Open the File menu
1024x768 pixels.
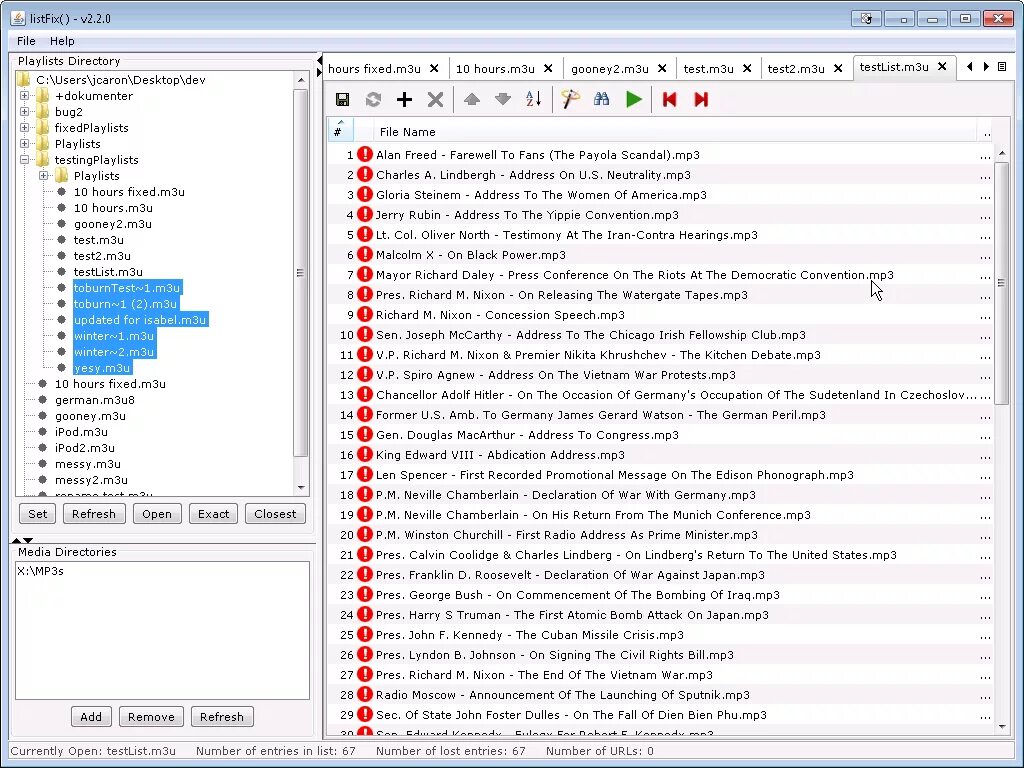point(26,41)
